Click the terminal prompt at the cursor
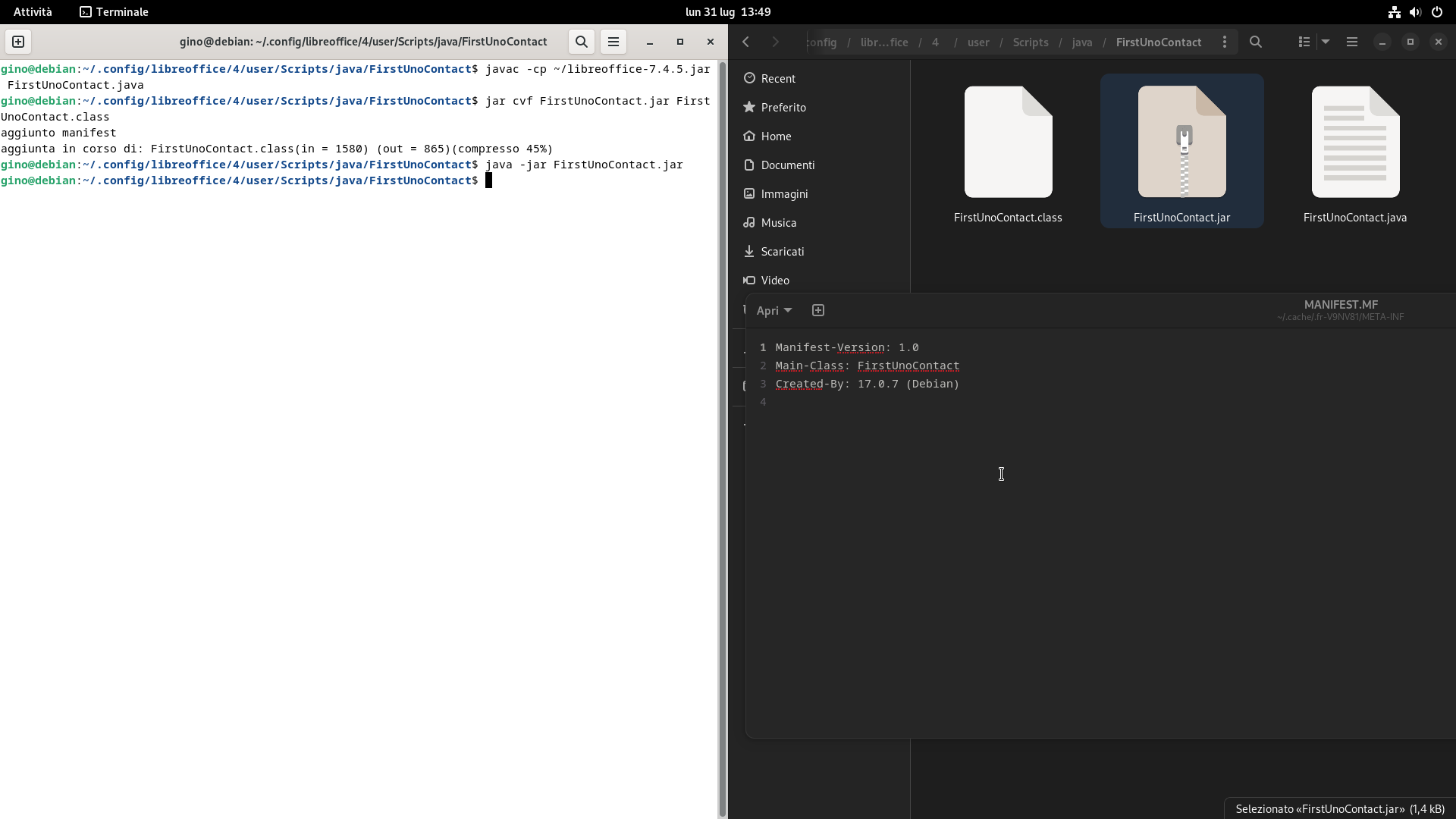This screenshot has width=1456, height=819. point(488,180)
